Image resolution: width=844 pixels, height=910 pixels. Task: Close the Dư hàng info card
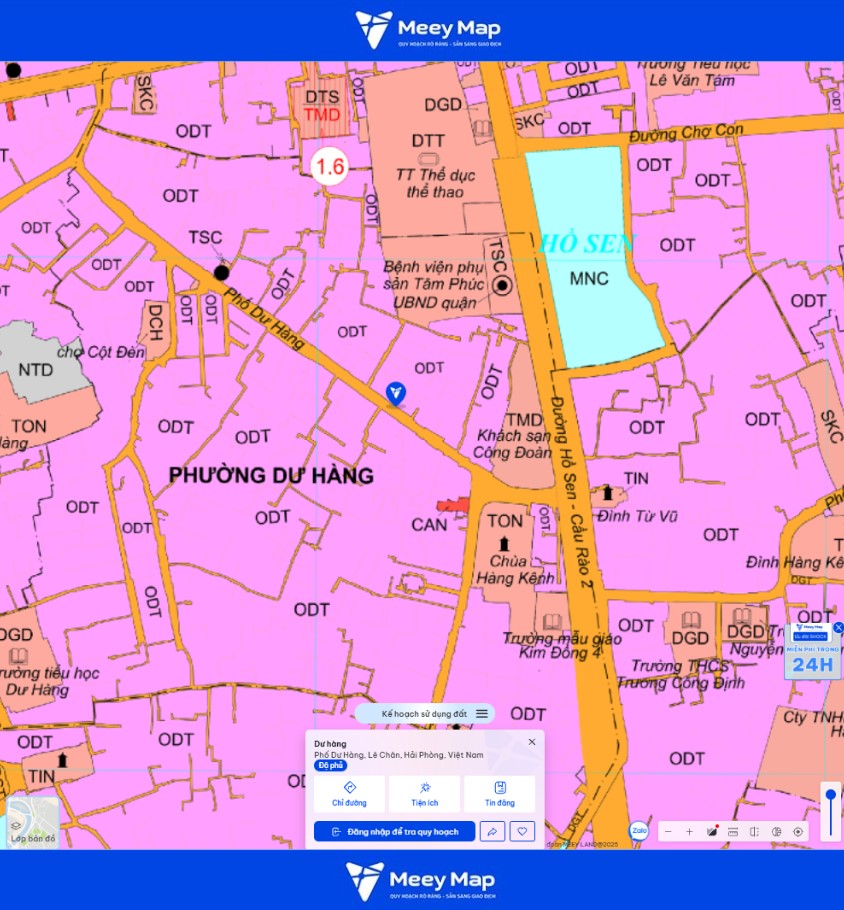coord(532,742)
